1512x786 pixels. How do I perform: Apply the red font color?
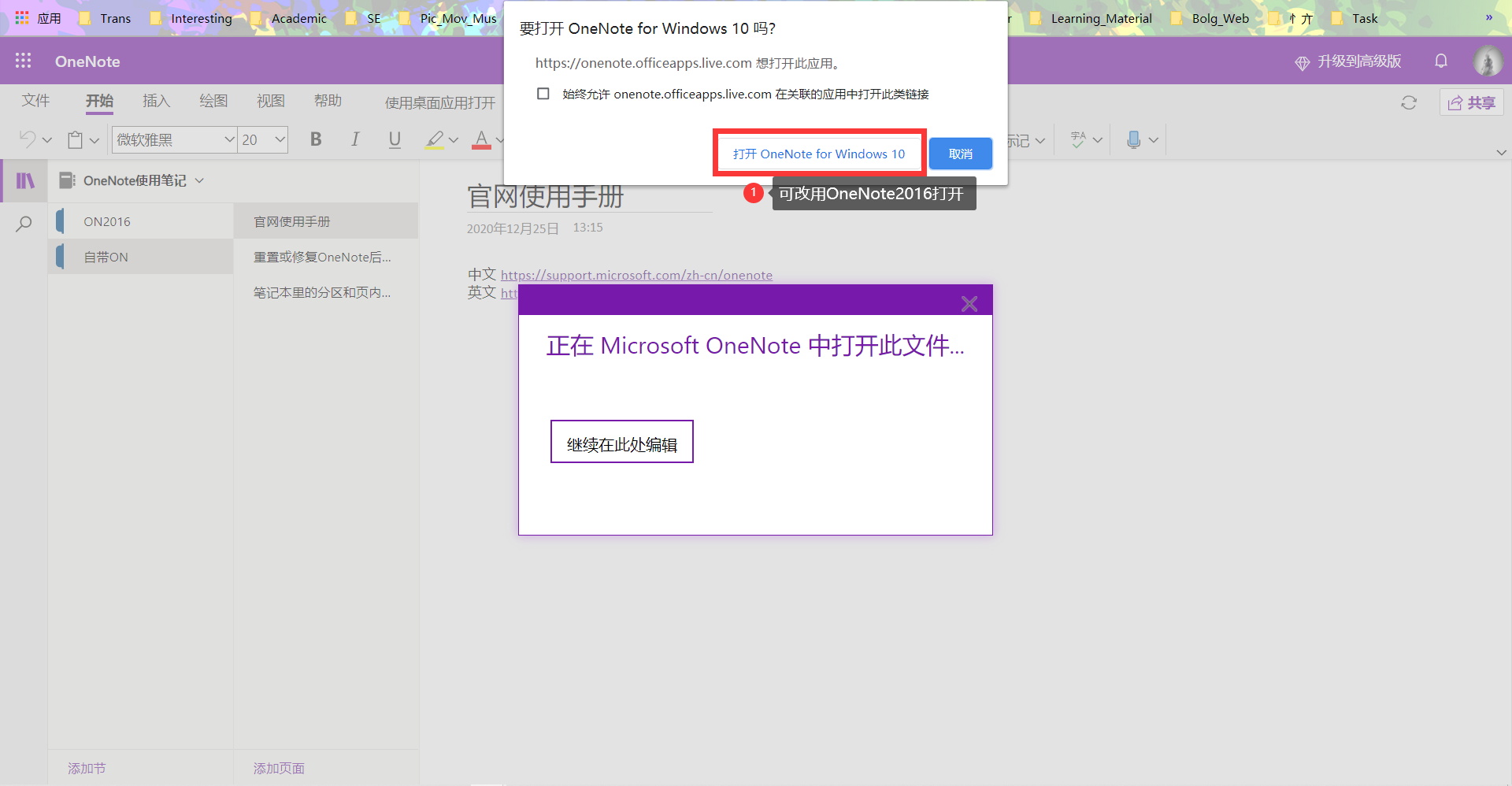pyautogui.click(x=481, y=139)
